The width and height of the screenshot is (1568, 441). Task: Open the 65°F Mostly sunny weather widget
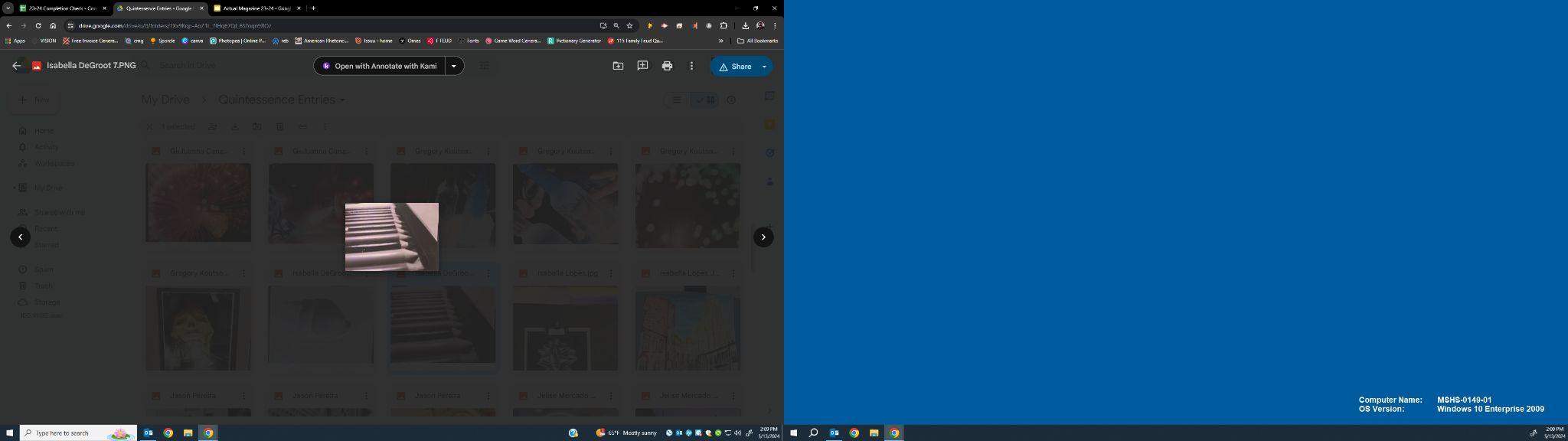tap(627, 433)
